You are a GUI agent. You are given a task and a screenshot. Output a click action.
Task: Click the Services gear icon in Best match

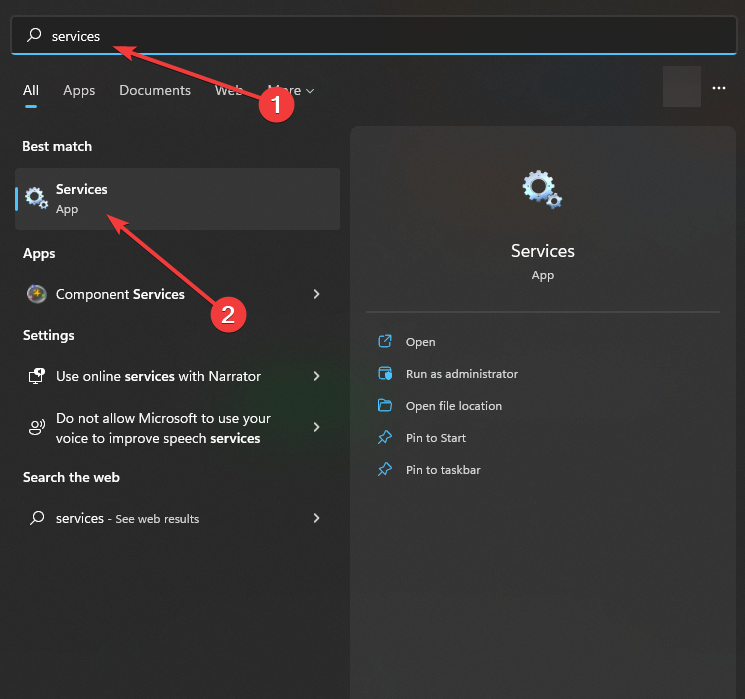click(x=37, y=198)
